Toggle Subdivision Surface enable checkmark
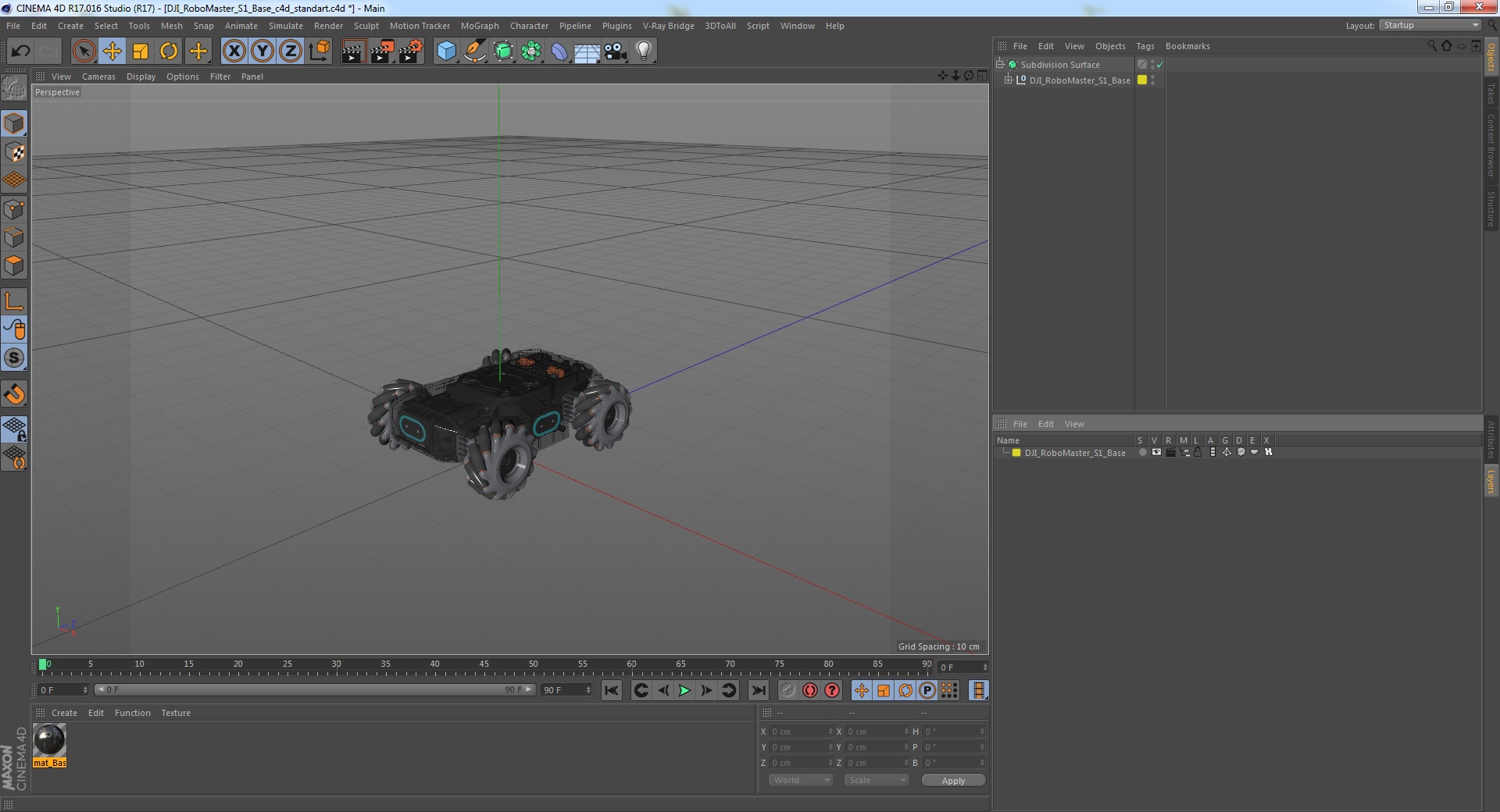Viewport: 1500px width, 812px height. tap(1160, 65)
